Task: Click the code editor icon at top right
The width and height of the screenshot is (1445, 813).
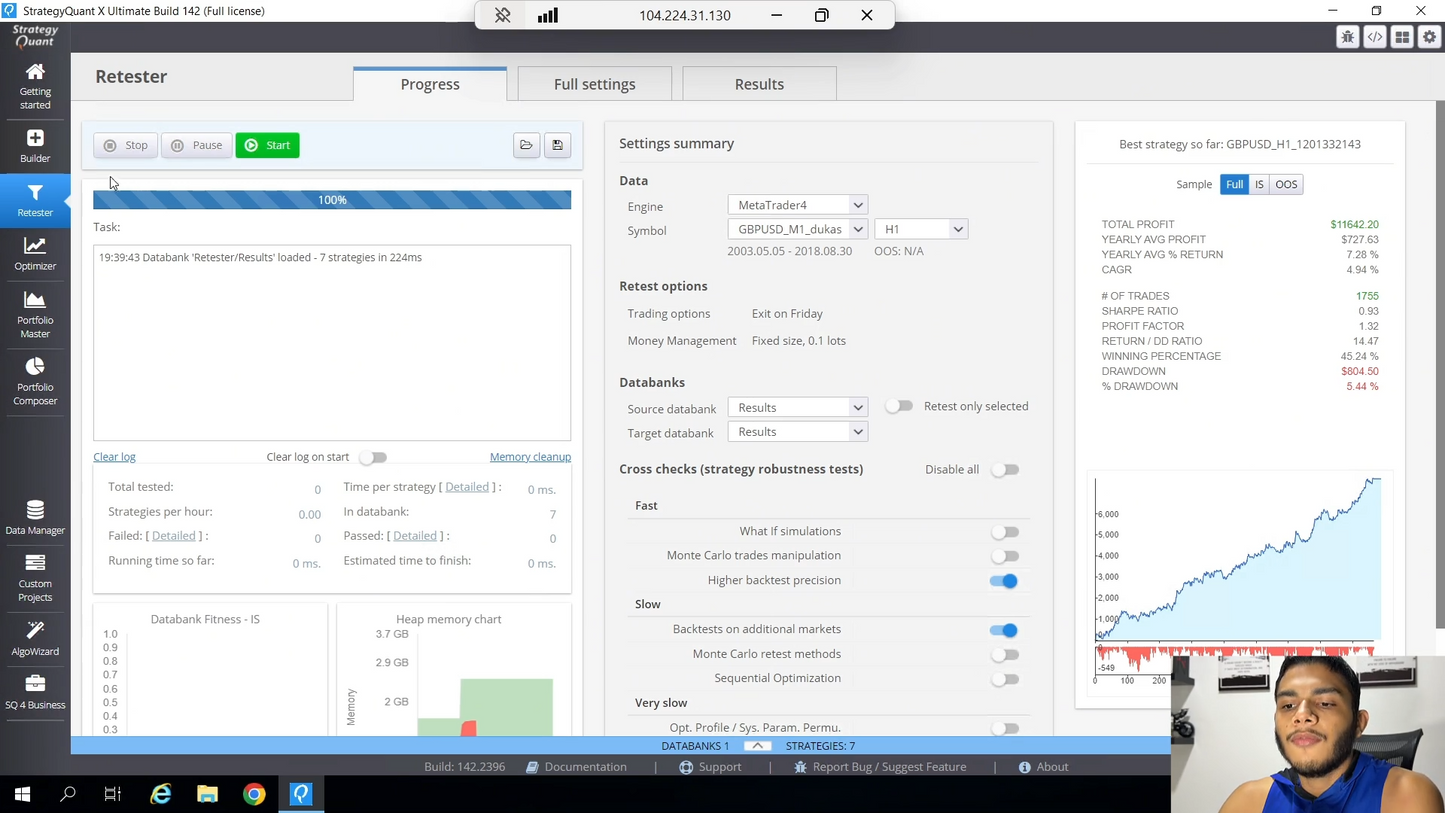Action: 1375,37
